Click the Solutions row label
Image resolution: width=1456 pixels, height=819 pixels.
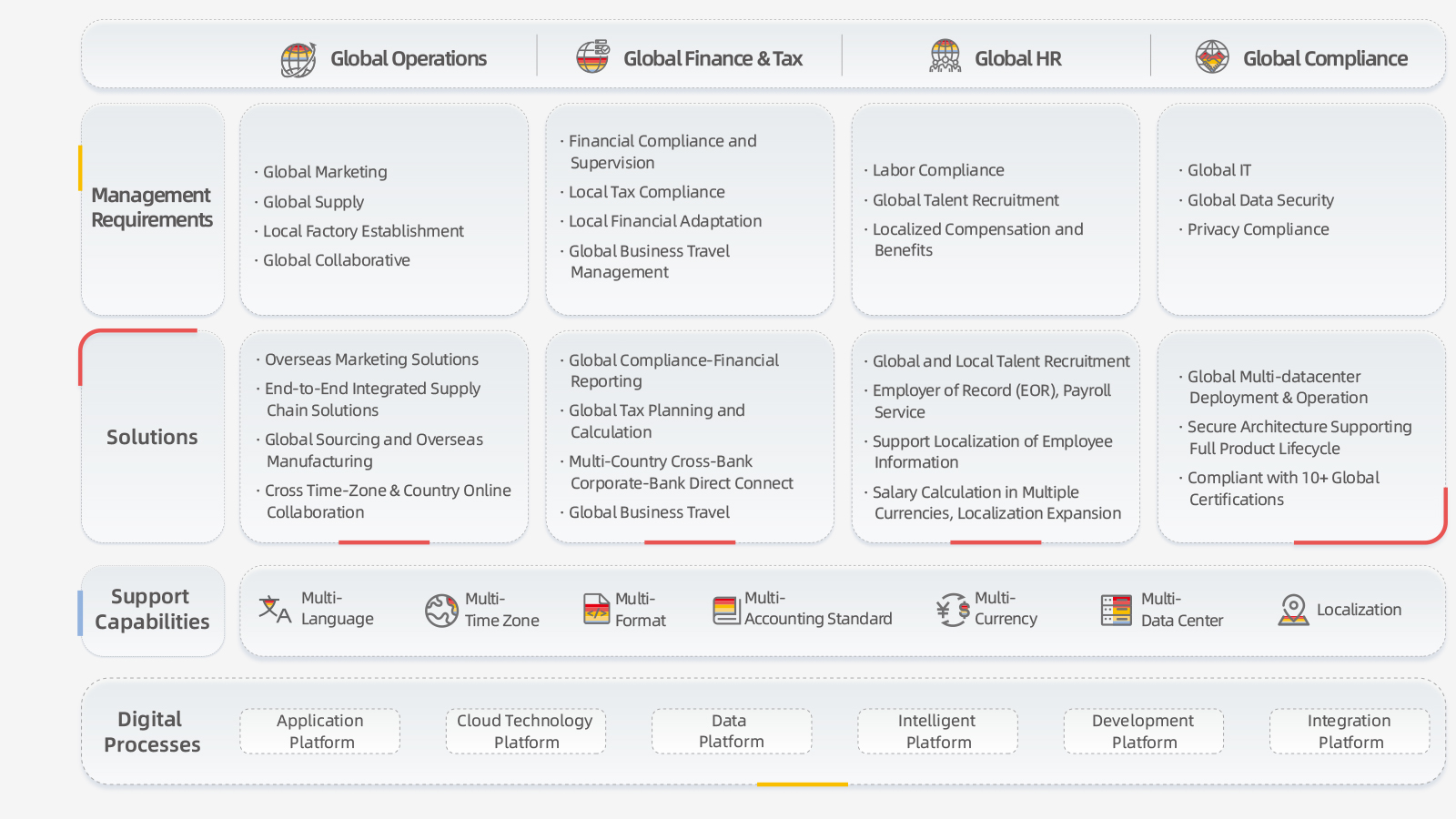(152, 438)
